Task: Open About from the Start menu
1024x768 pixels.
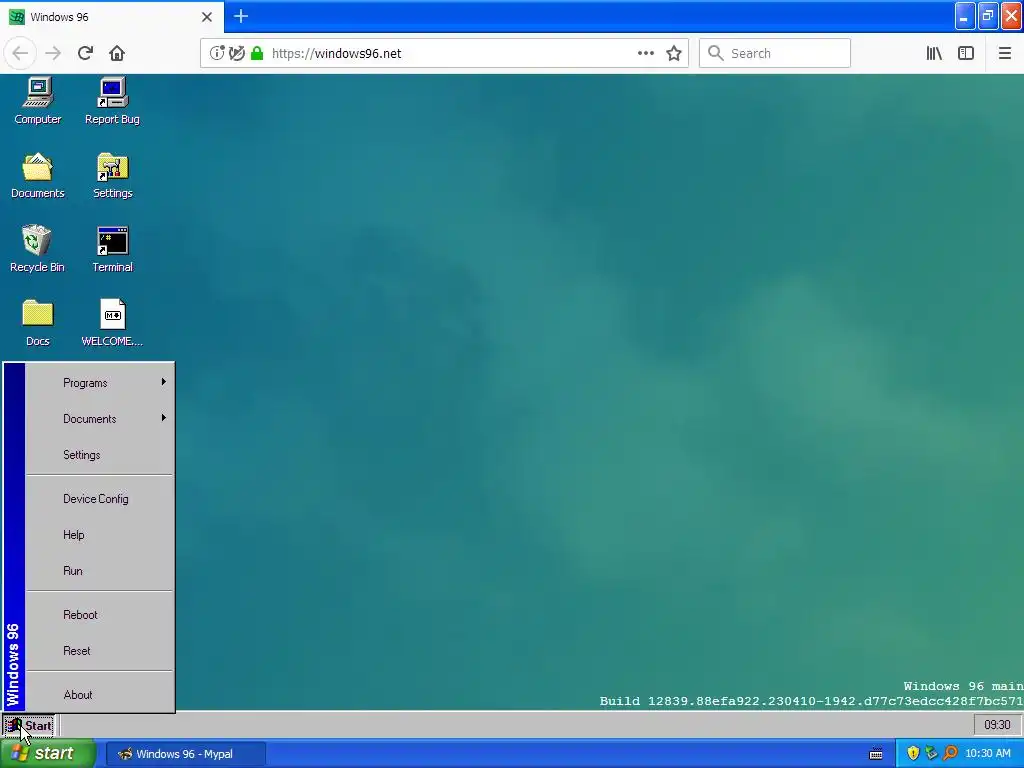Action: pyautogui.click(x=99, y=695)
